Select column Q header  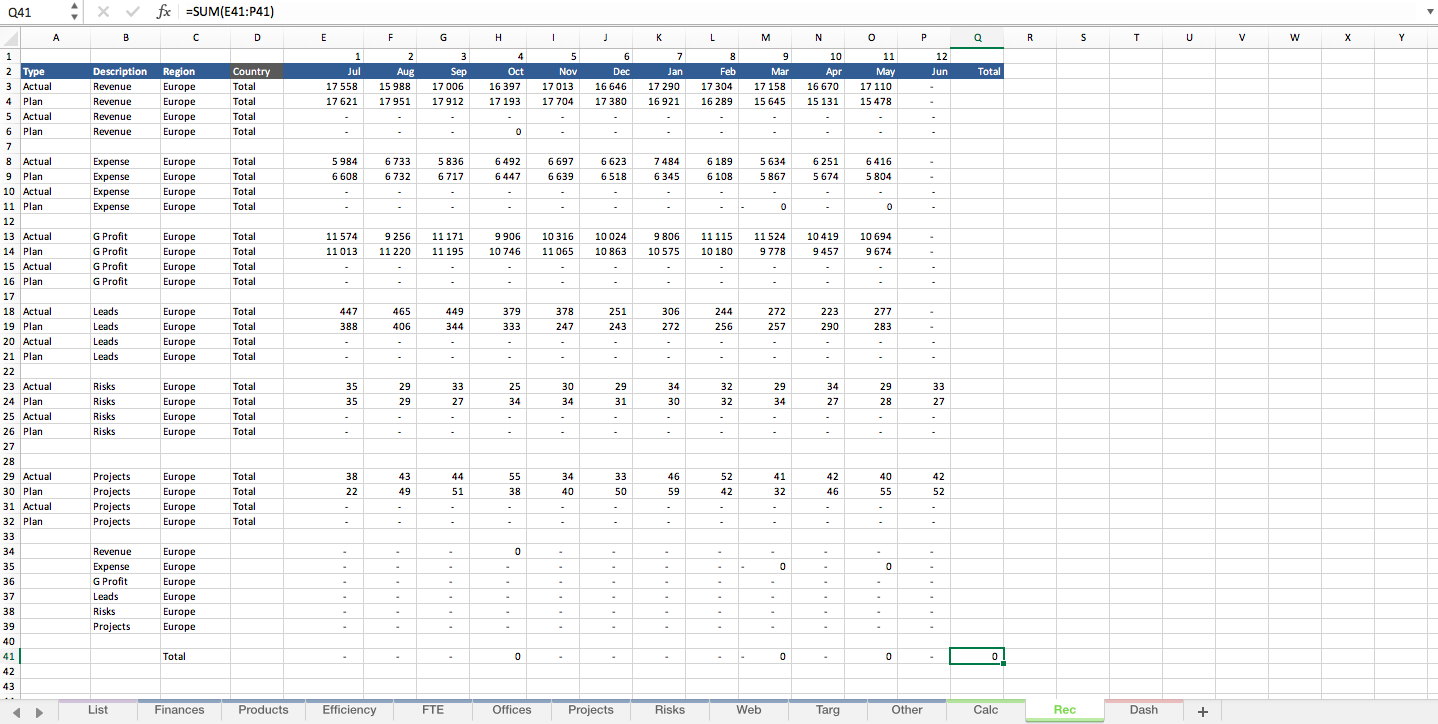click(976, 38)
